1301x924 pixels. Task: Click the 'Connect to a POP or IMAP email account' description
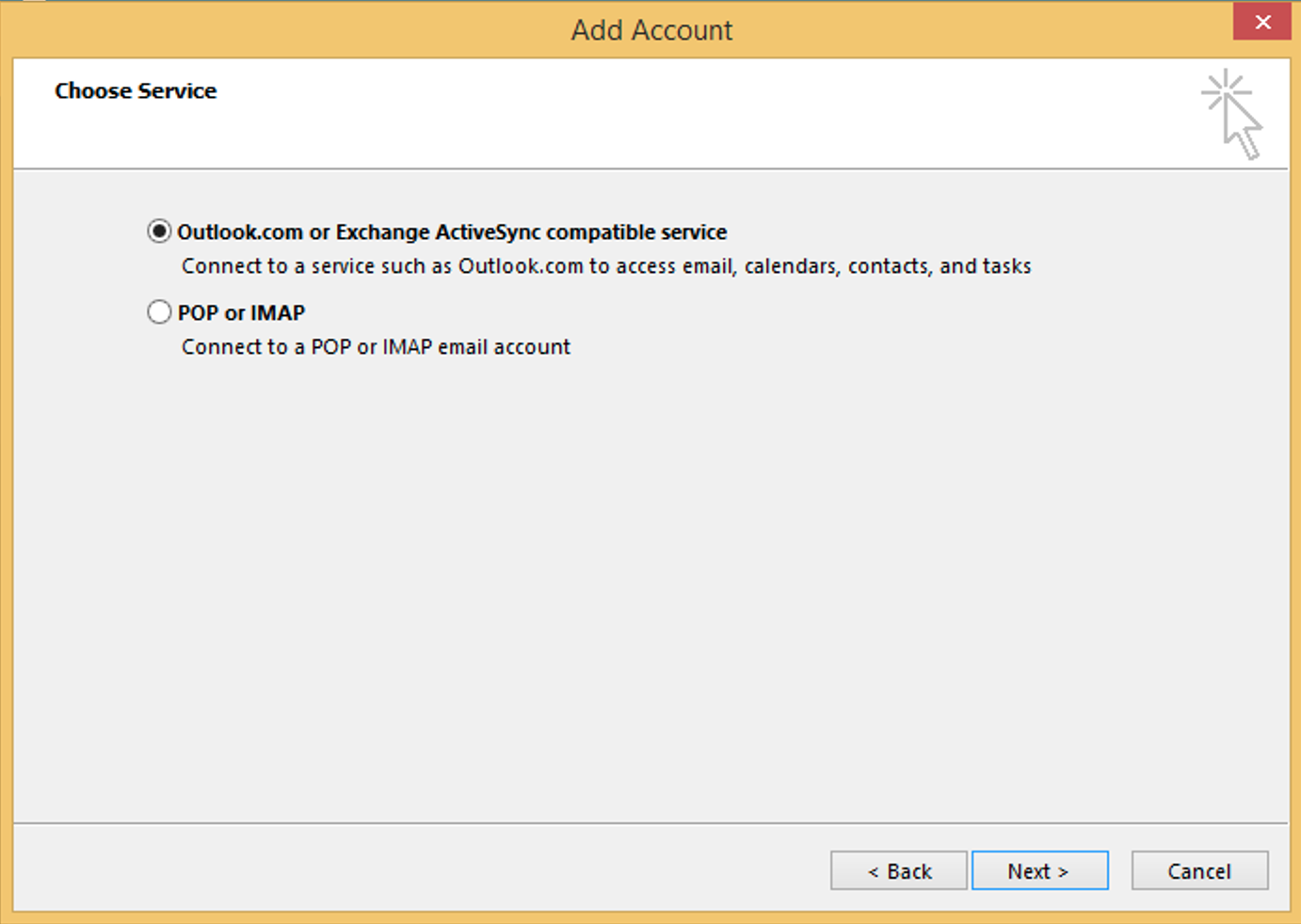point(376,347)
